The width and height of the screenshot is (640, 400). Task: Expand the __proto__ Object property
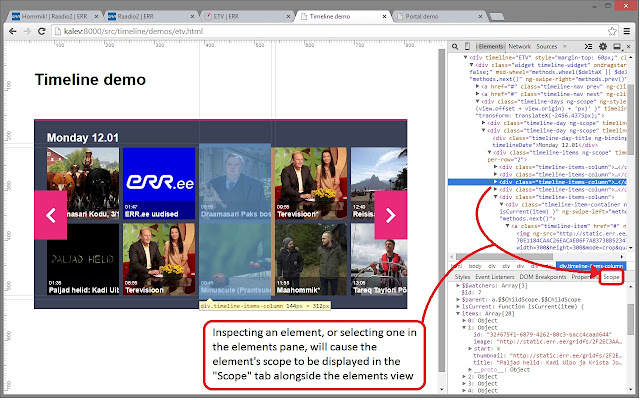(470, 370)
